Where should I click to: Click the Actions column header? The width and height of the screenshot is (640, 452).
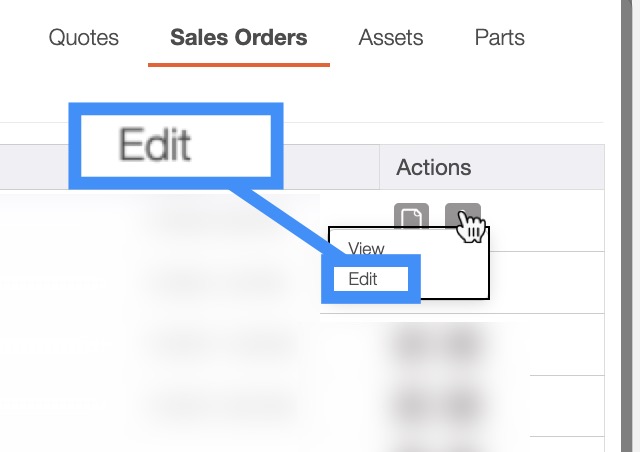tap(434, 167)
